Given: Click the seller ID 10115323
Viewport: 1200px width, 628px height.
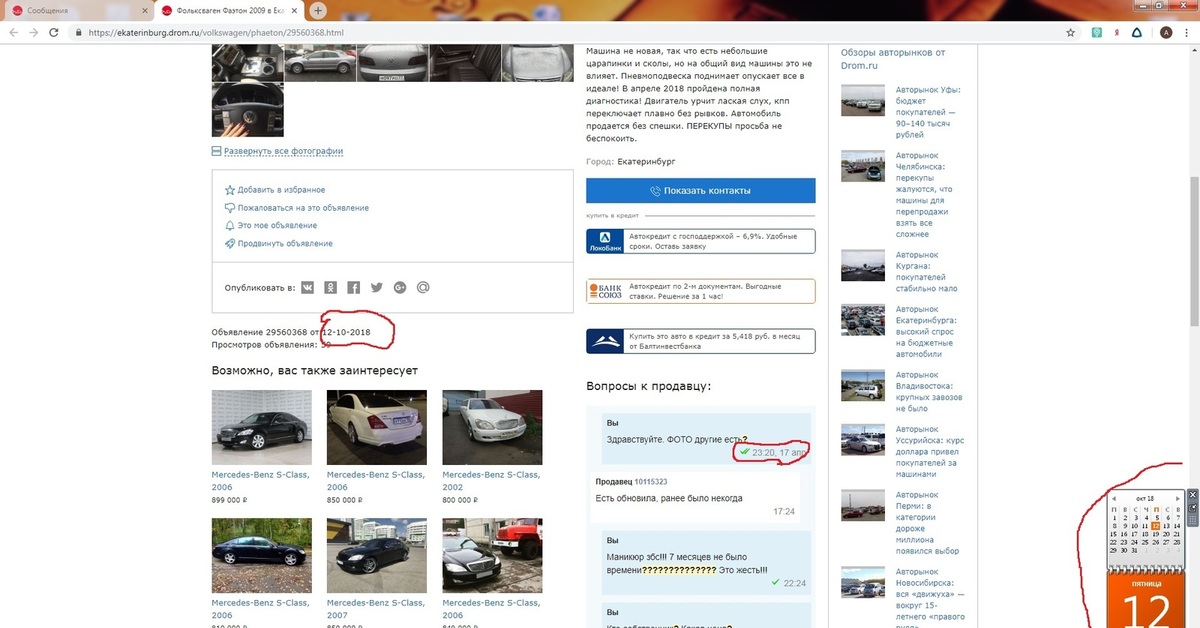Looking at the screenshot, I should (649, 482).
